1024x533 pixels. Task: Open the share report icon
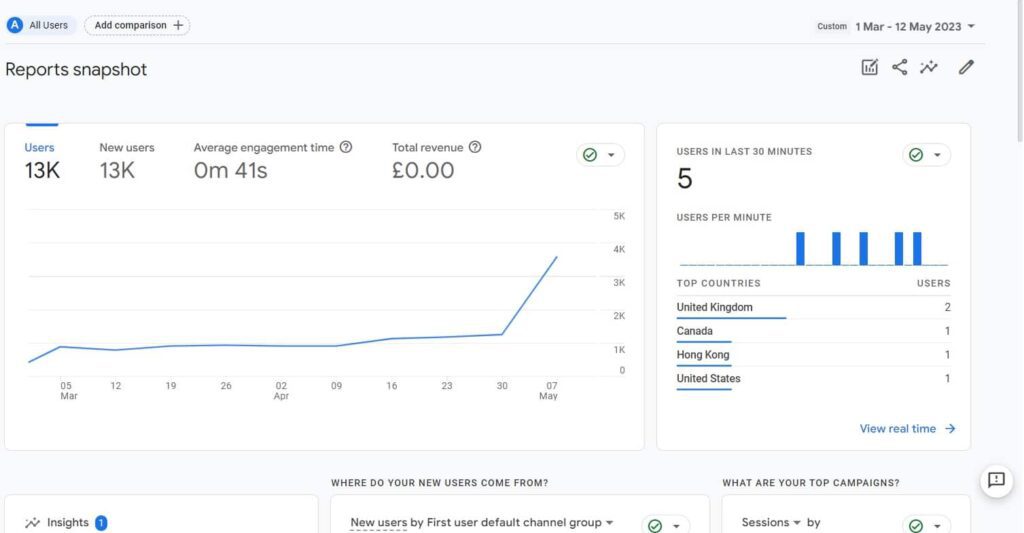pyautogui.click(x=899, y=68)
